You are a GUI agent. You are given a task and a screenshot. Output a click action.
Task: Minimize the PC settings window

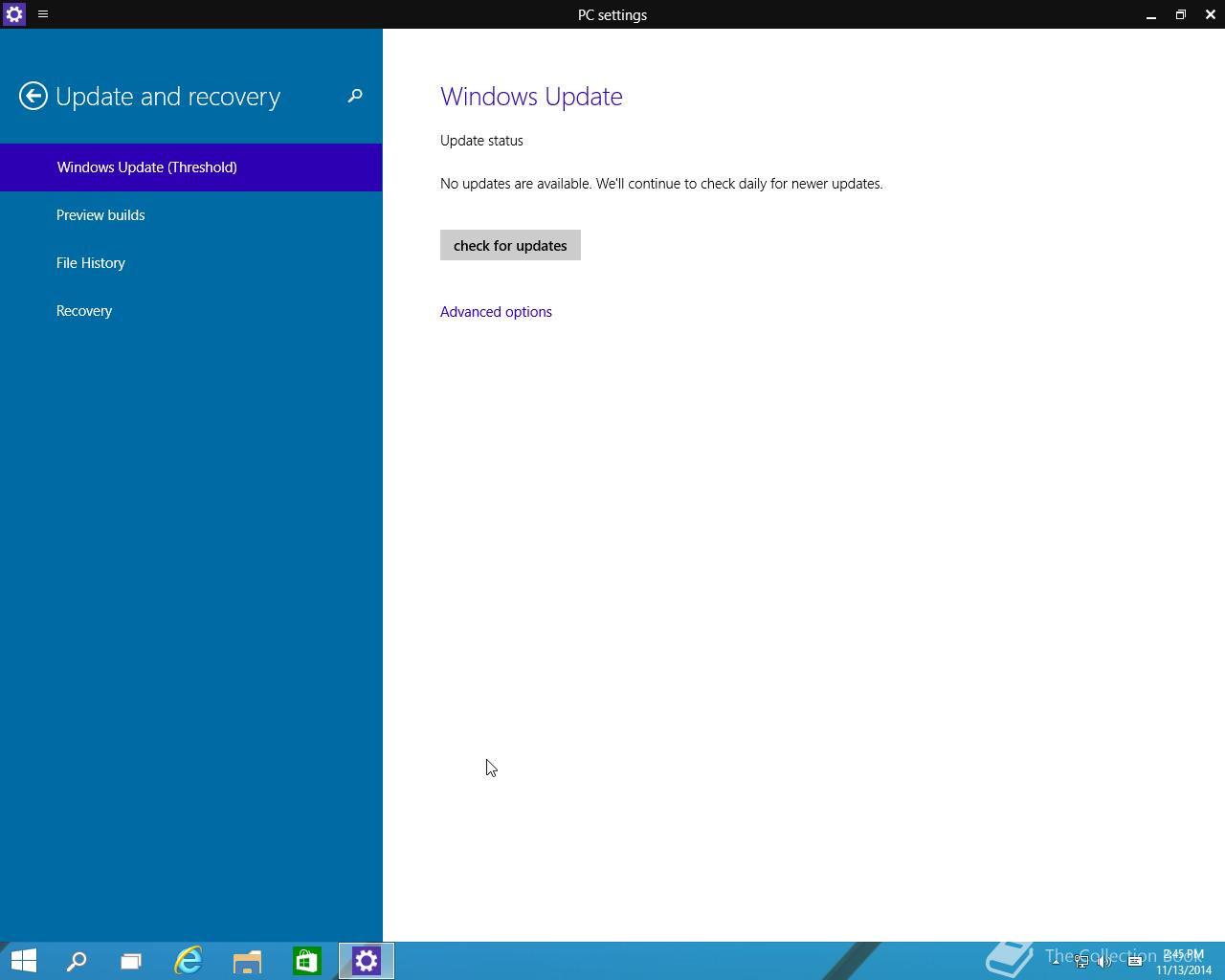pyautogui.click(x=1151, y=14)
